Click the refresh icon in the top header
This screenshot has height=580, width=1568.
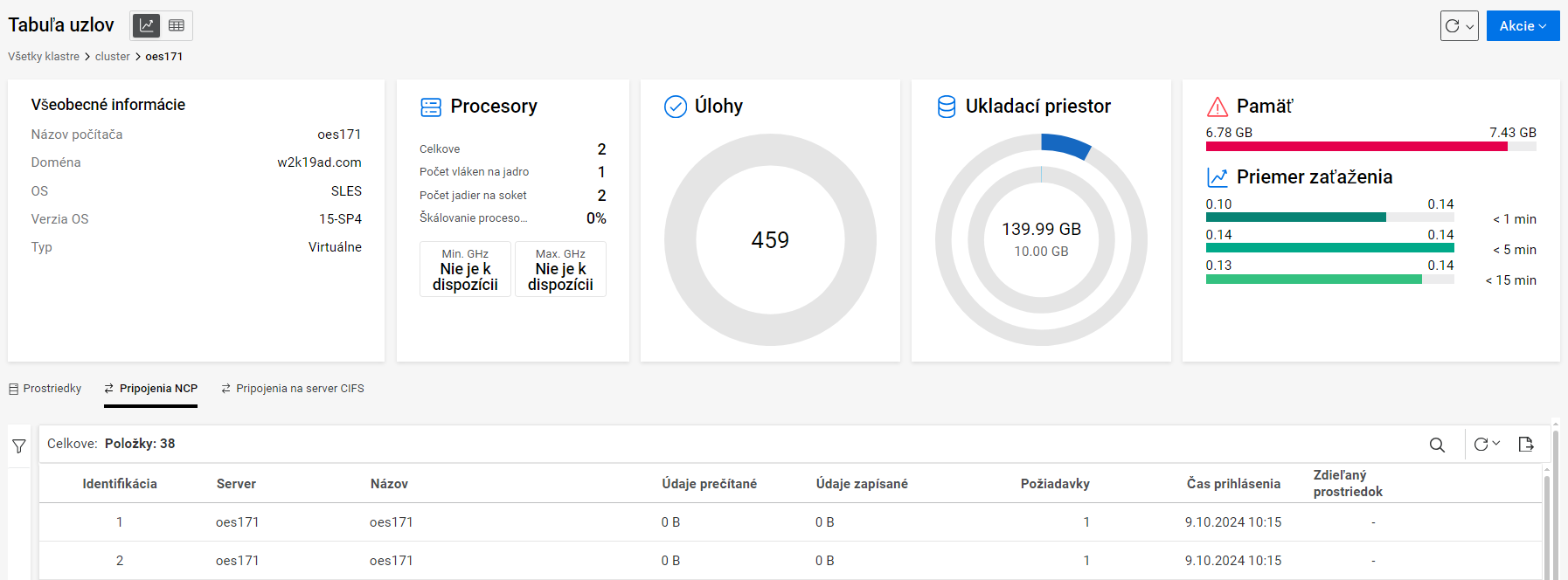coord(1452,26)
